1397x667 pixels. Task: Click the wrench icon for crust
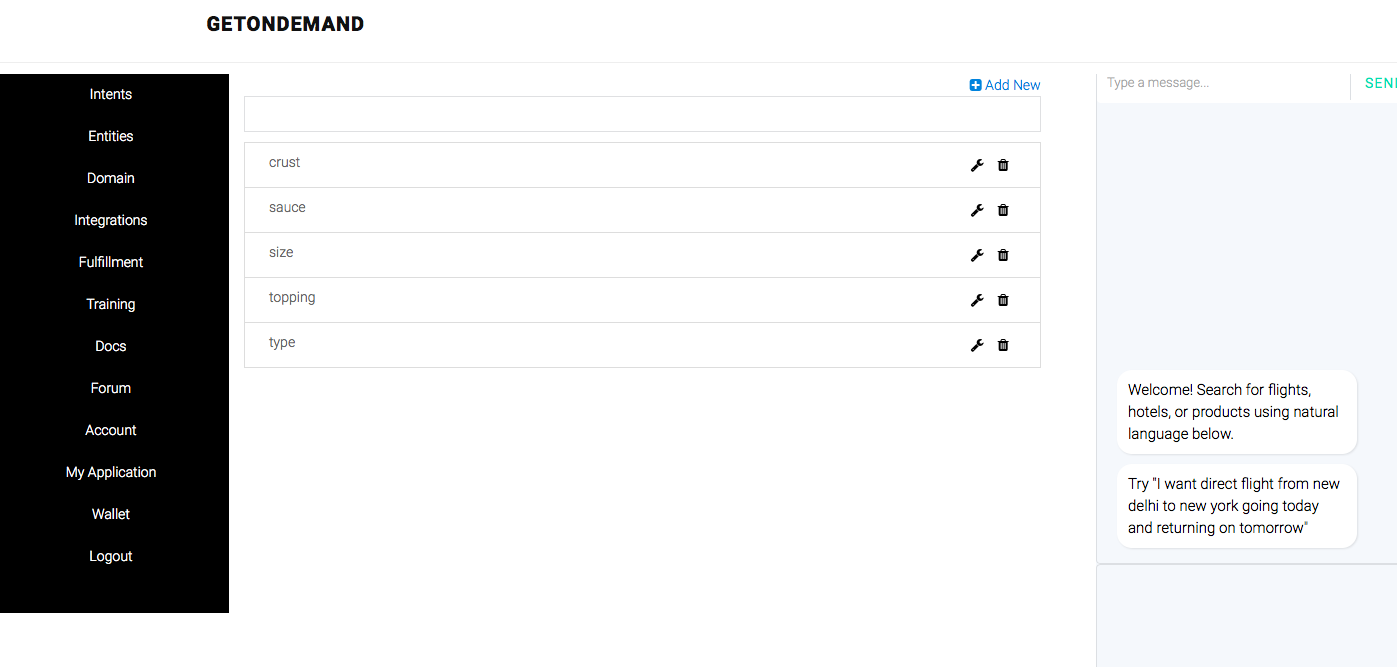pyautogui.click(x=977, y=165)
